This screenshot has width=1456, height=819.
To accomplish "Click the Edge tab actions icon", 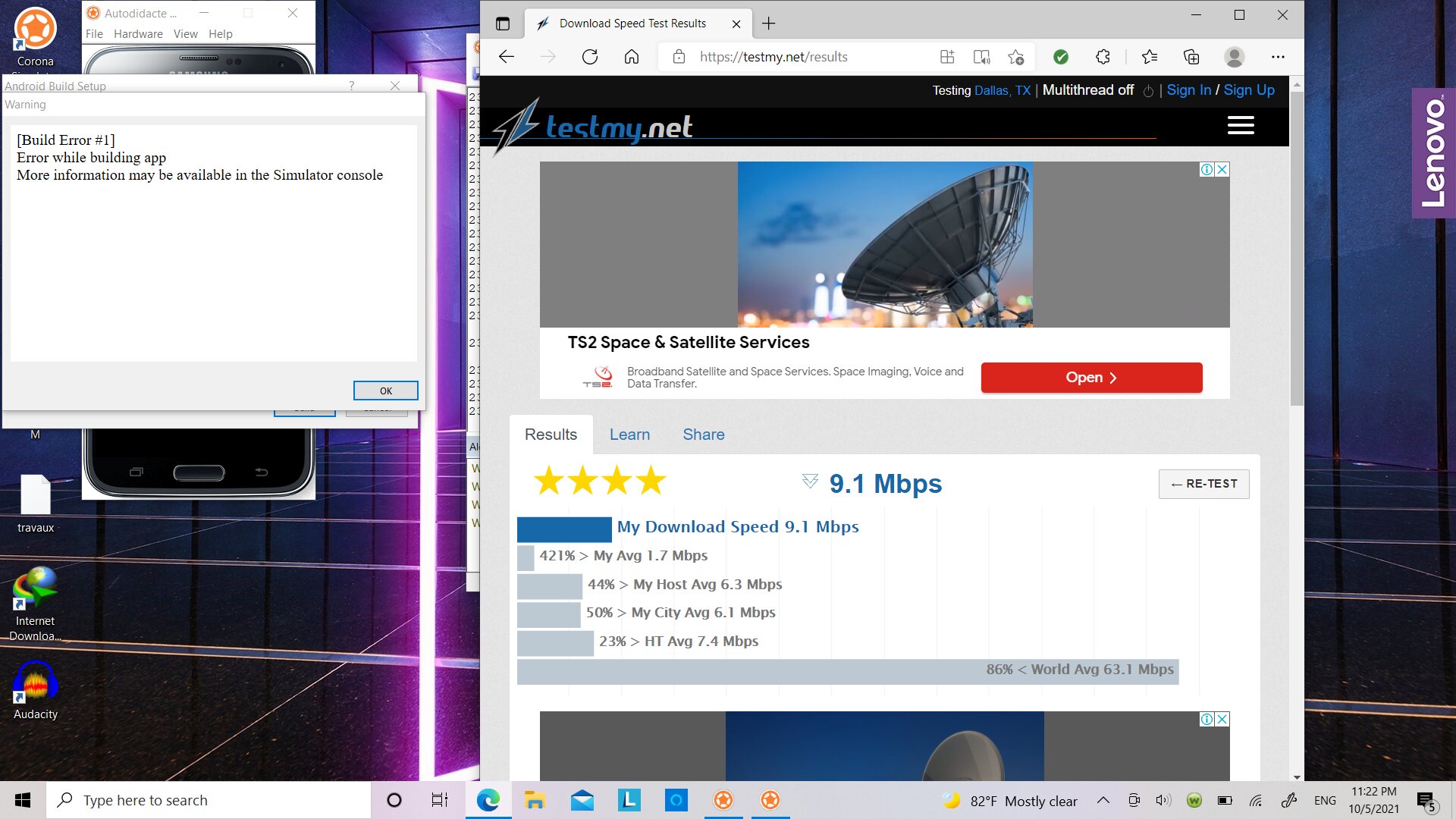I will (x=503, y=24).
